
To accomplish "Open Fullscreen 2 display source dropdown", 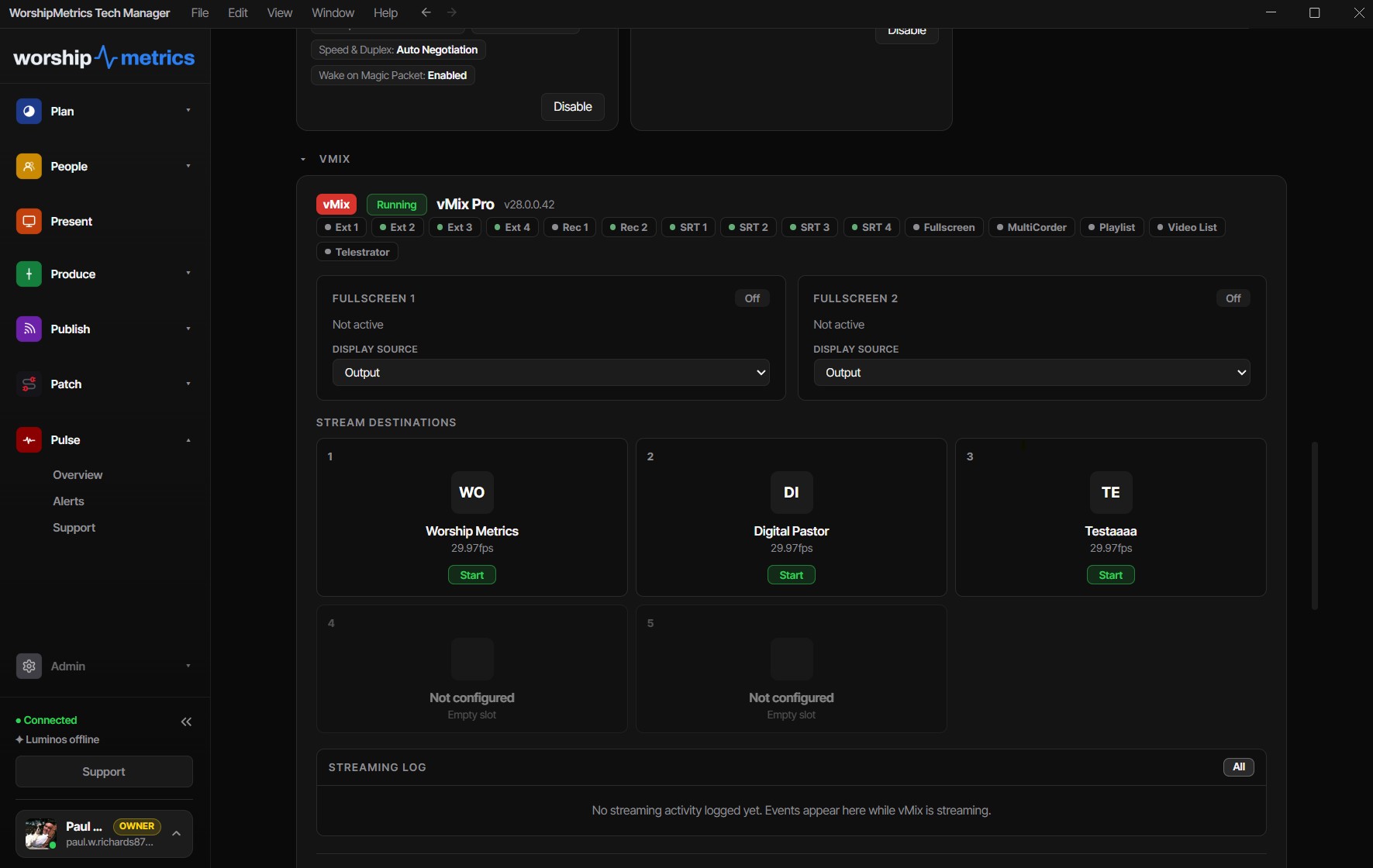I will click(x=1032, y=373).
